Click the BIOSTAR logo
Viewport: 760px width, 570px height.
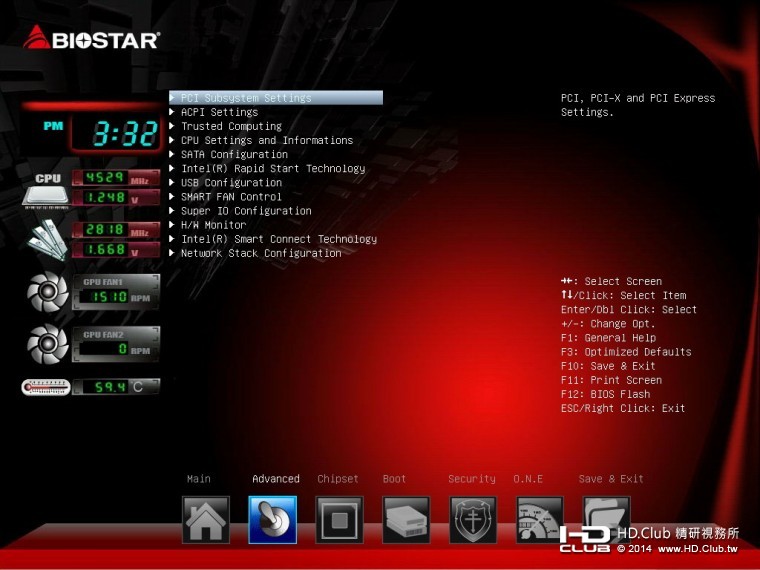[91, 38]
